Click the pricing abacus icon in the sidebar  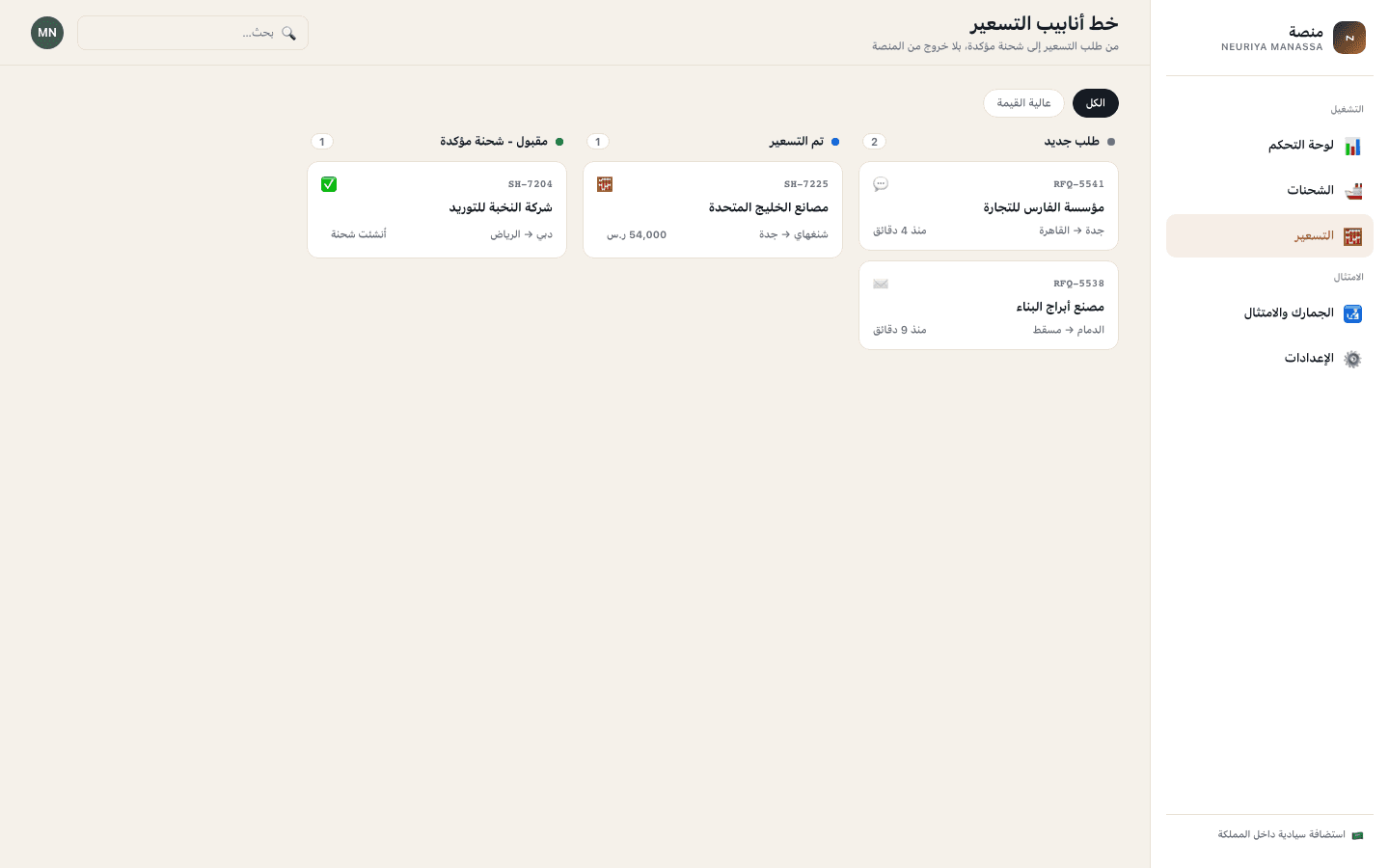pos(1352,236)
